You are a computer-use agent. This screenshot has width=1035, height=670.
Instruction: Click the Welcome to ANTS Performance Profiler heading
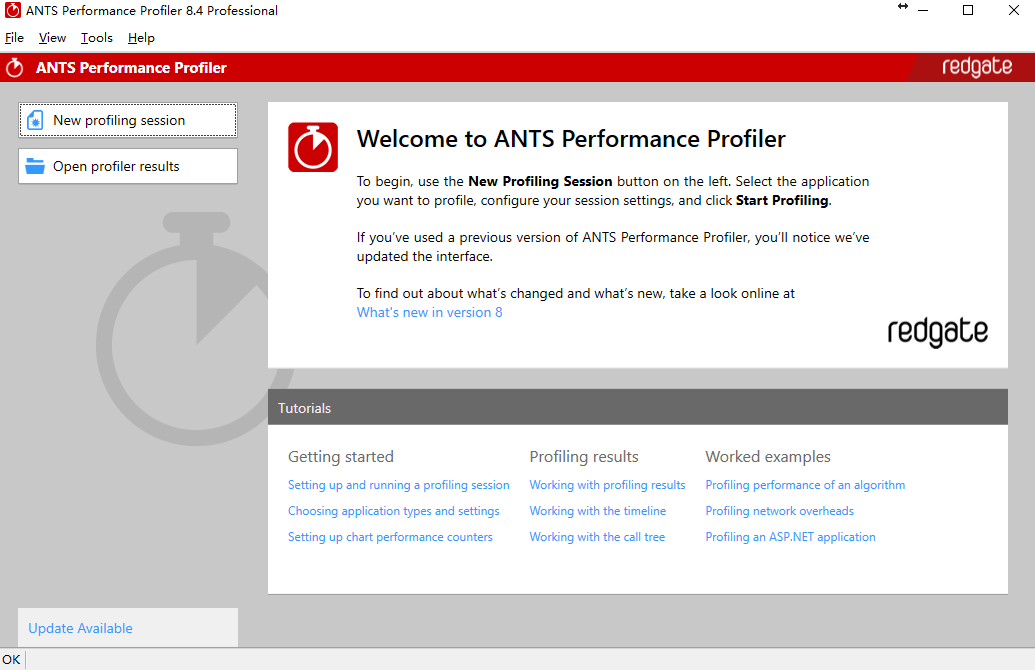[x=571, y=139]
